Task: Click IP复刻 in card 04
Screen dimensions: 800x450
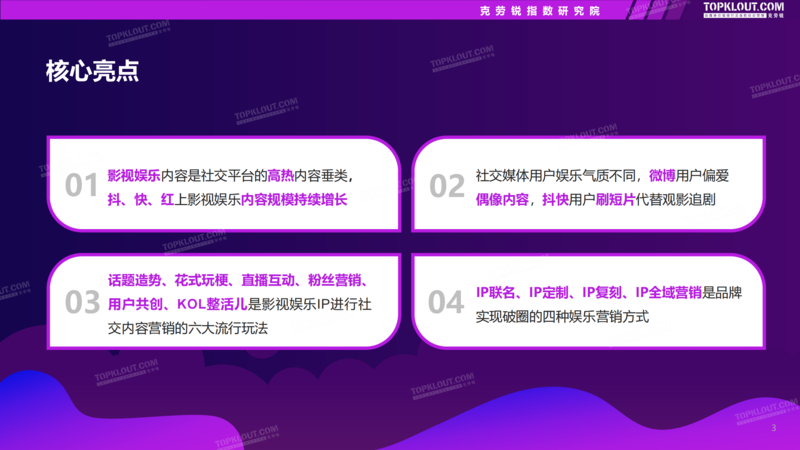Action: coord(602,292)
